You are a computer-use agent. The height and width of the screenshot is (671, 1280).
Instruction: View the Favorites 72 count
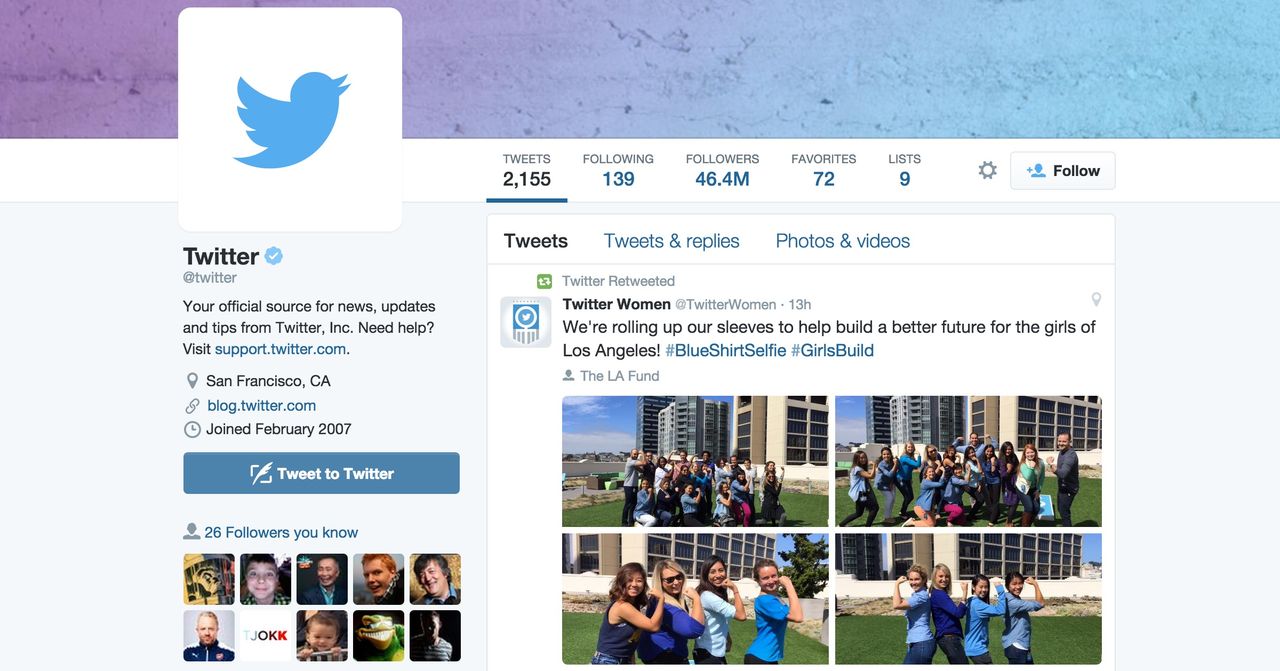pyautogui.click(x=824, y=171)
